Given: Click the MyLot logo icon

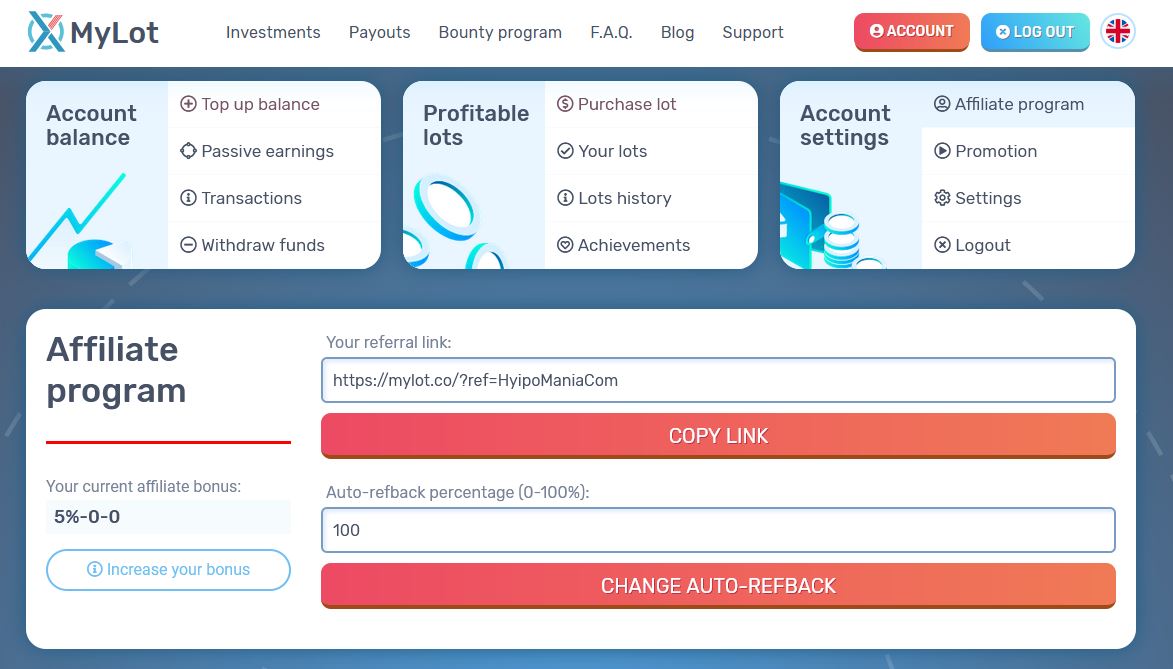Looking at the screenshot, I should [x=46, y=32].
